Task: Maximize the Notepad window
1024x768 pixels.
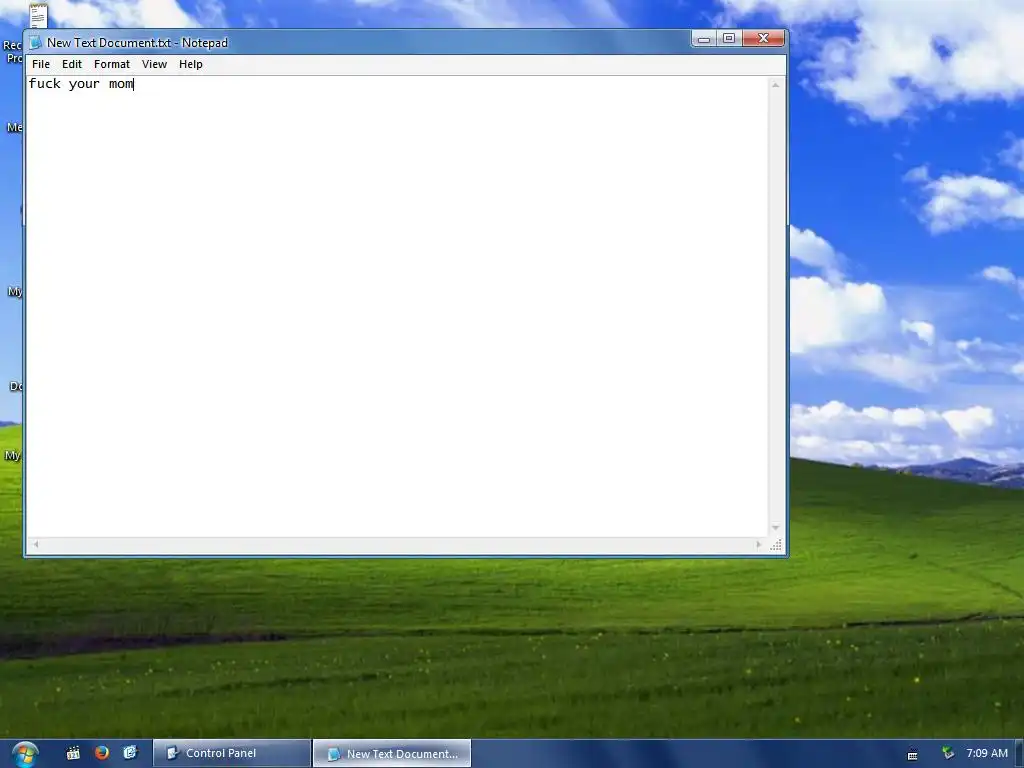Action: (x=729, y=39)
